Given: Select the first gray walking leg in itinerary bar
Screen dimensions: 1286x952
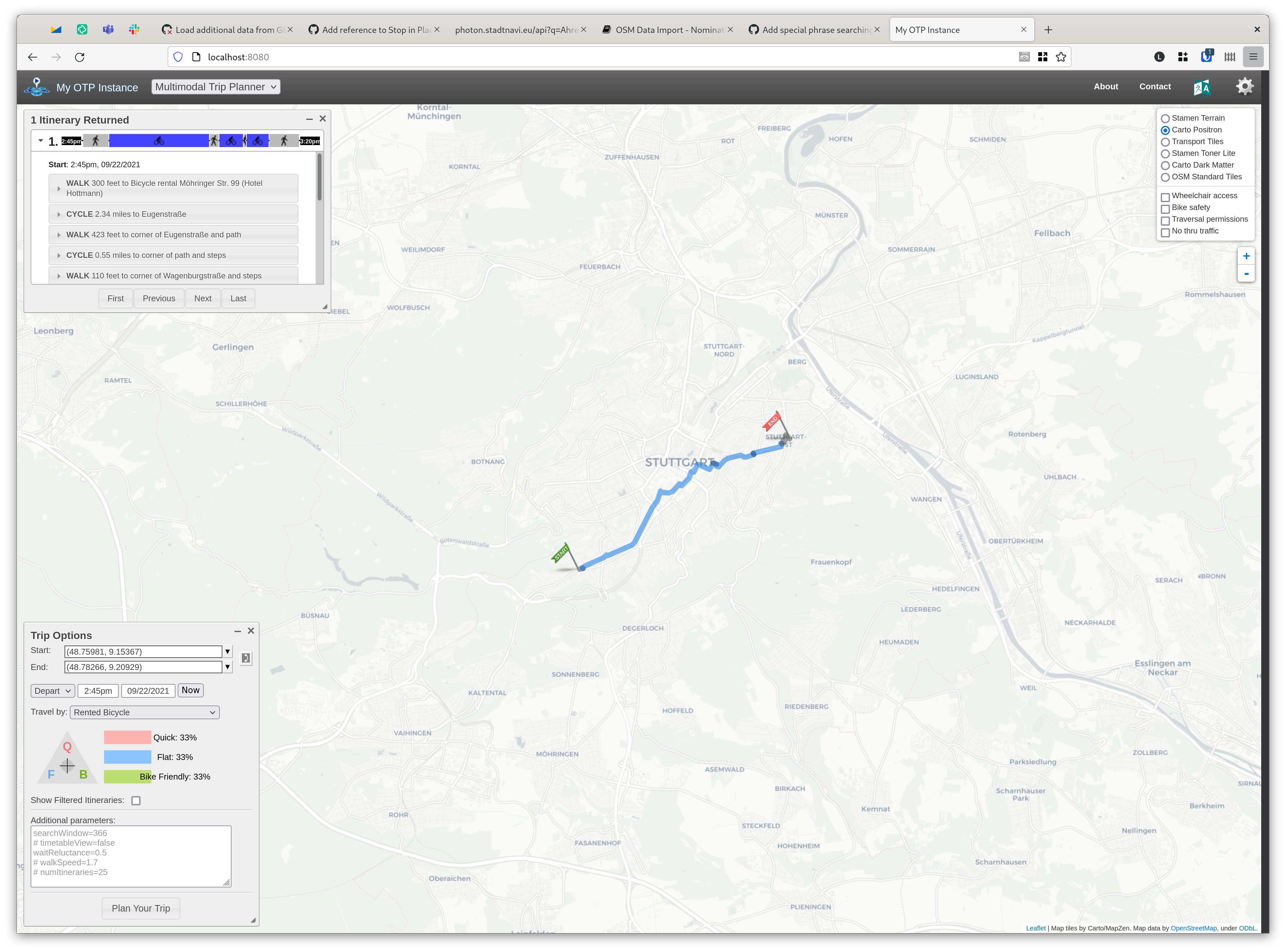Looking at the screenshot, I should pyautogui.click(x=96, y=141).
